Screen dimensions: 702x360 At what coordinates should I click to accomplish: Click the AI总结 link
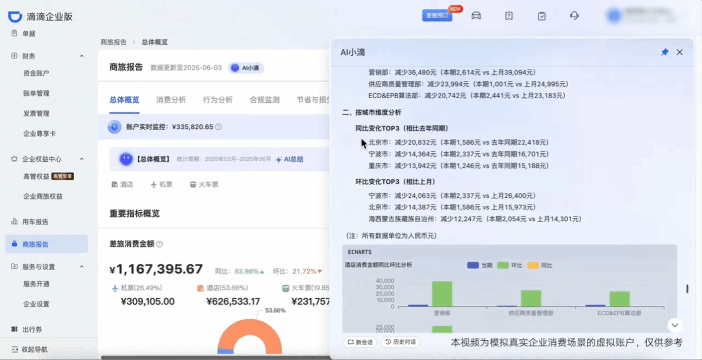tap(289, 159)
